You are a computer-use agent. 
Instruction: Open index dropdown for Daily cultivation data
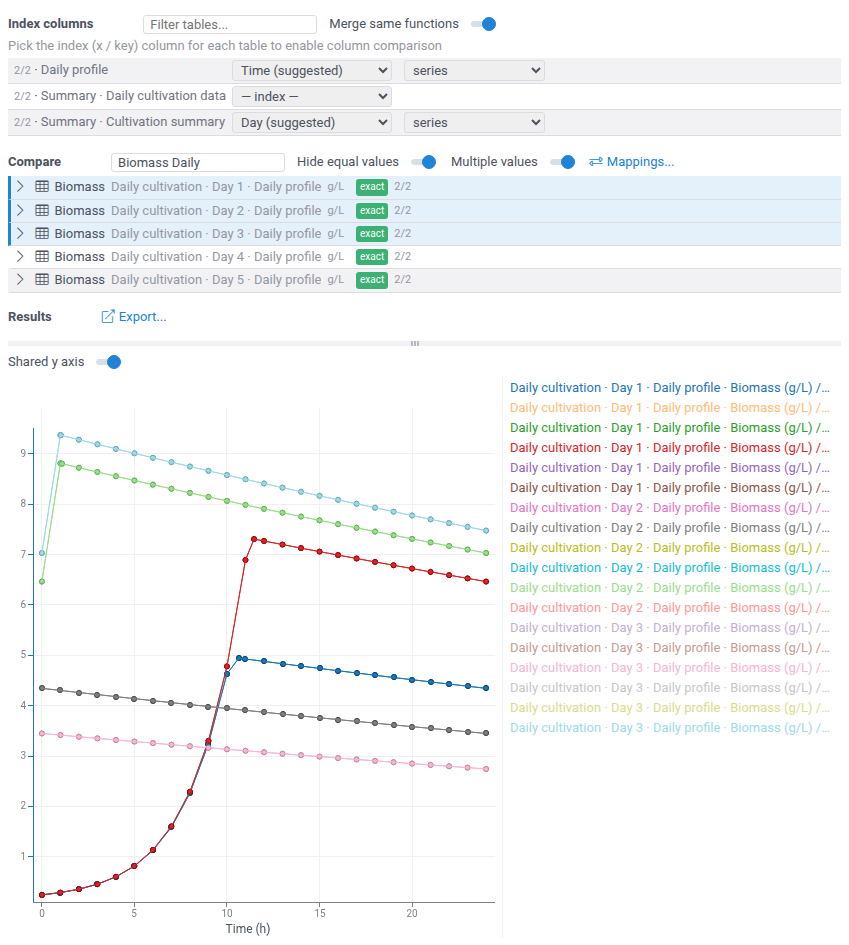pyautogui.click(x=312, y=96)
